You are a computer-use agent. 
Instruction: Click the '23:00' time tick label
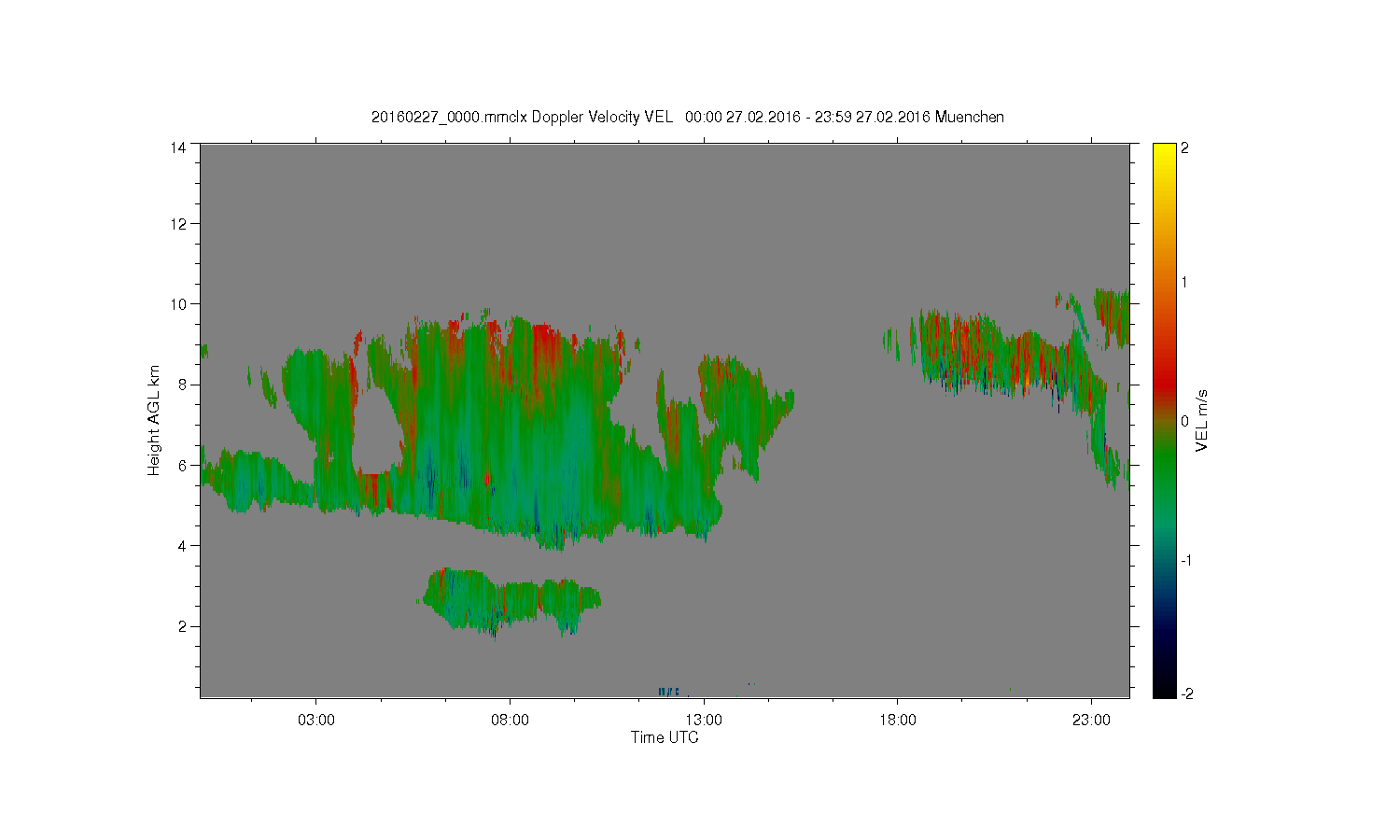pyautogui.click(x=1091, y=721)
